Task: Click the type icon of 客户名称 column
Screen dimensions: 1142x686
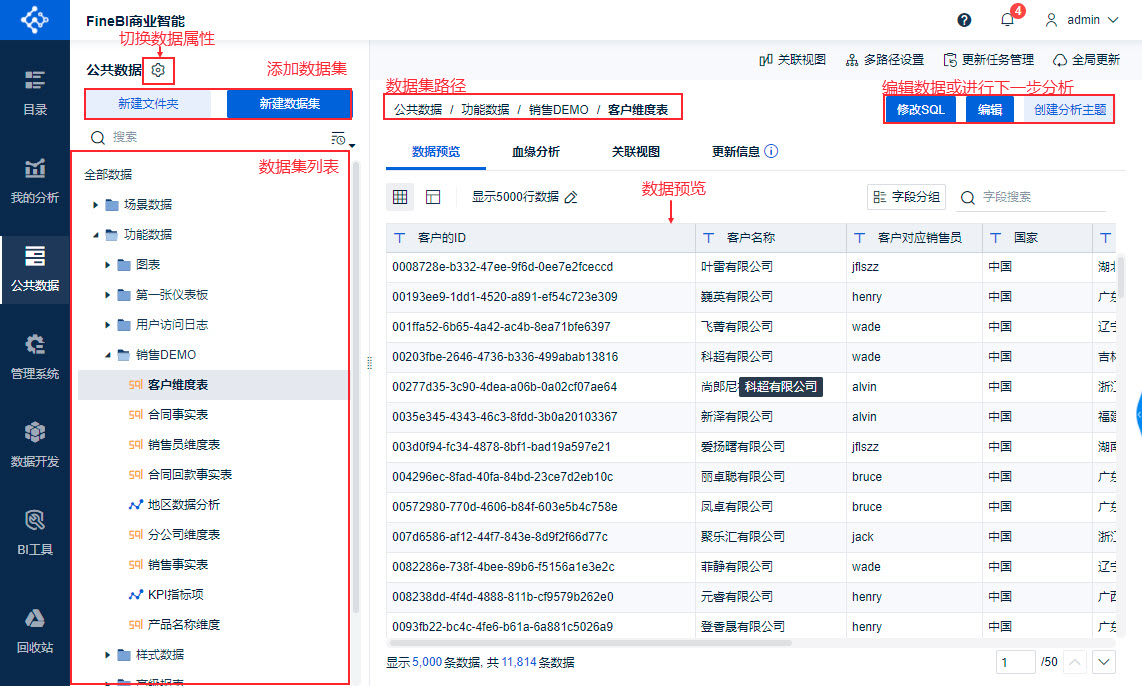Action: click(708, 237)
